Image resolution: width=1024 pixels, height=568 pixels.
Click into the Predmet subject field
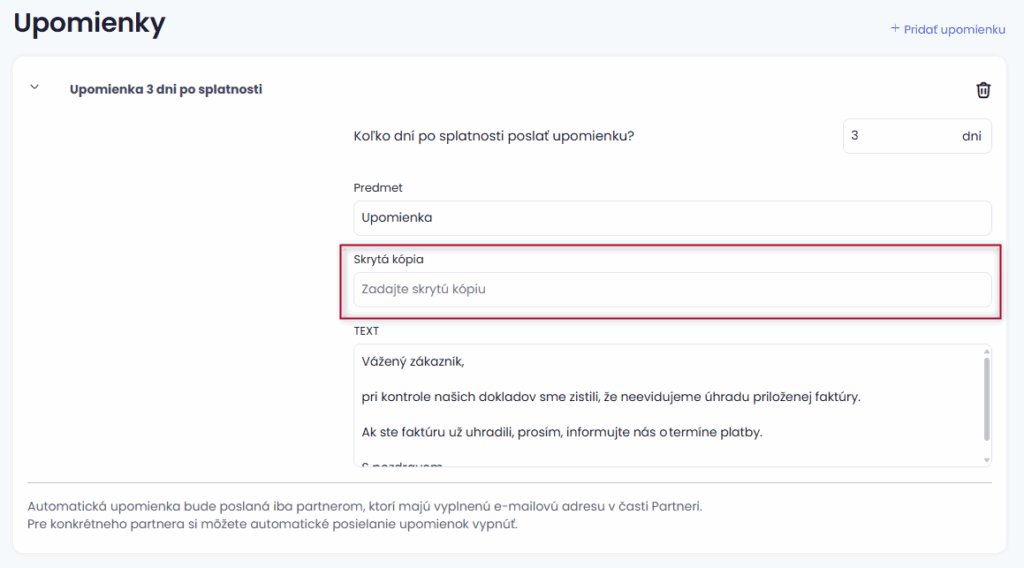(x=672, y=217)
